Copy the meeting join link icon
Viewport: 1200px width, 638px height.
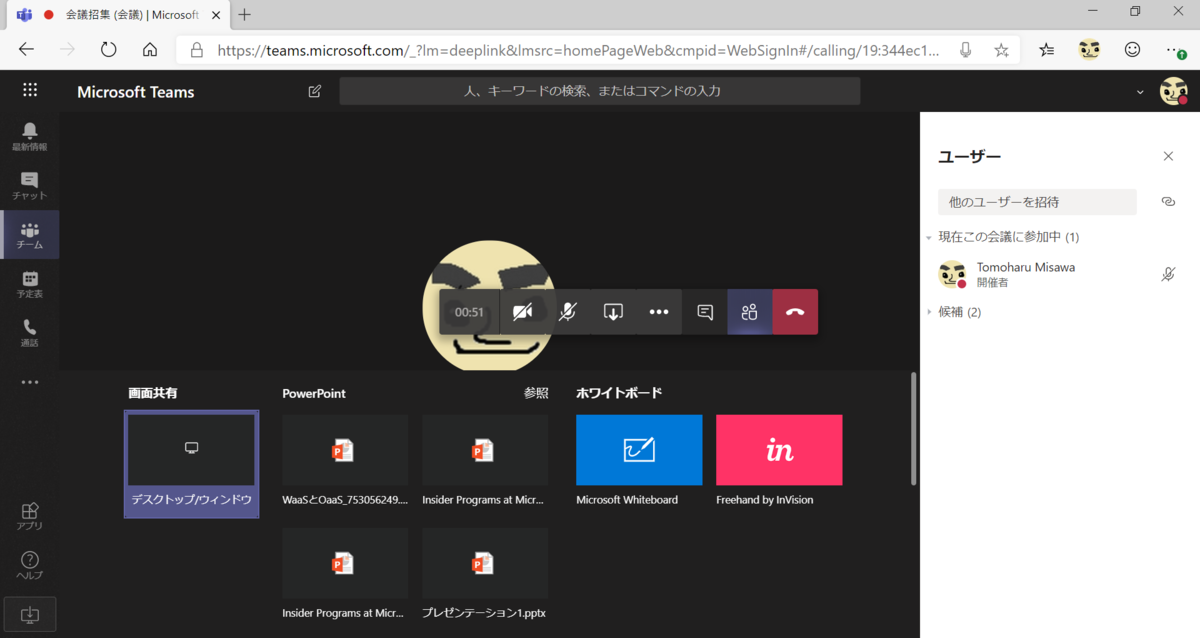(1168, 201)
